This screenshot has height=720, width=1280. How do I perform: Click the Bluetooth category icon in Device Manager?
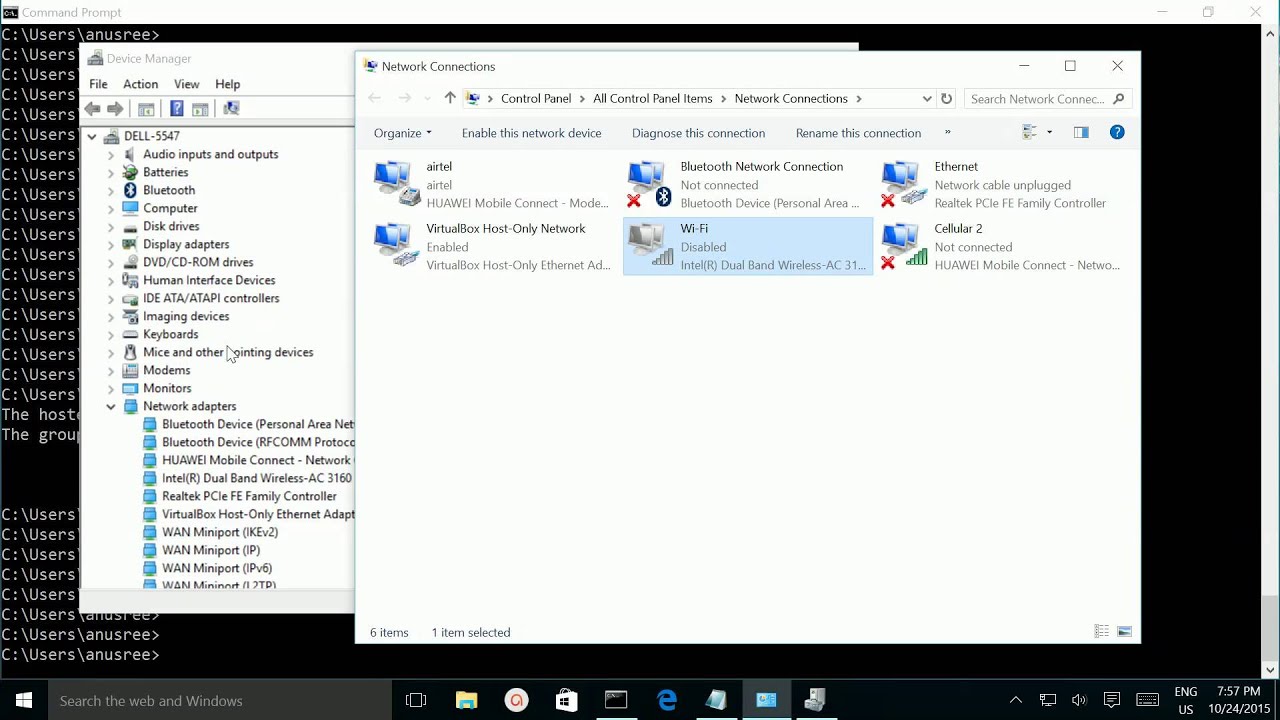coord(130,190)
